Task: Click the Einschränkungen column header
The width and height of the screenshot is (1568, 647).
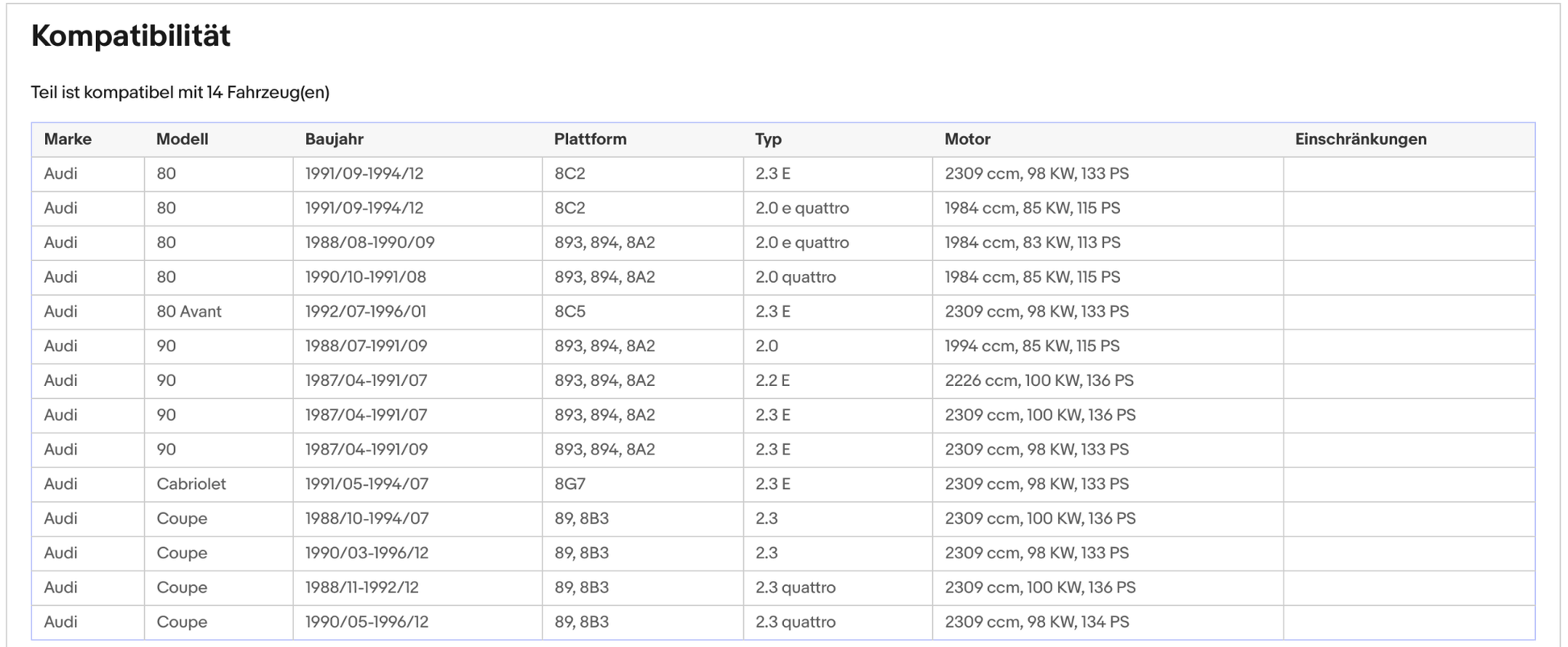Action: click(1360, 139)
